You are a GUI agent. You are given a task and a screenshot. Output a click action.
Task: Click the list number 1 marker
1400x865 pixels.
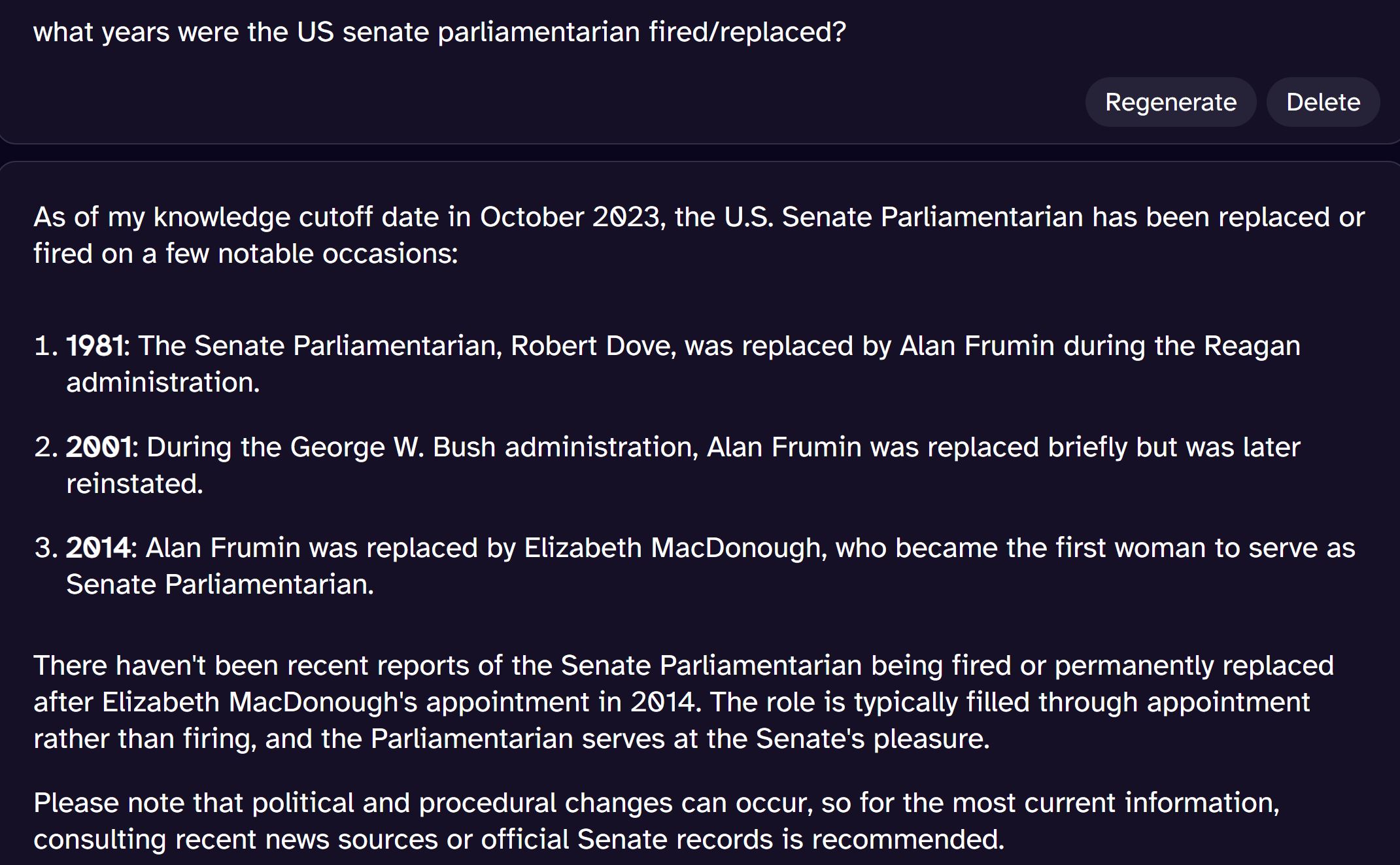46,346
